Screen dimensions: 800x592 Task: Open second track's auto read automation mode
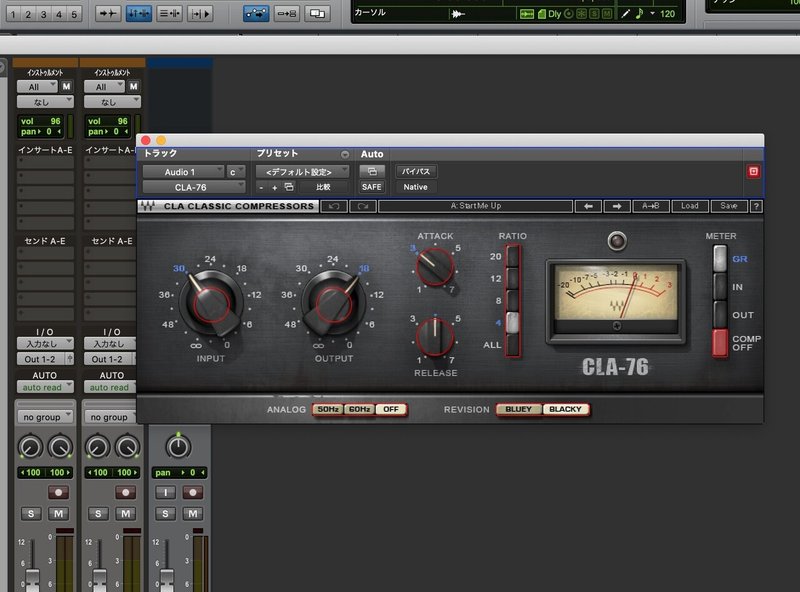click(x=110, y=387)
